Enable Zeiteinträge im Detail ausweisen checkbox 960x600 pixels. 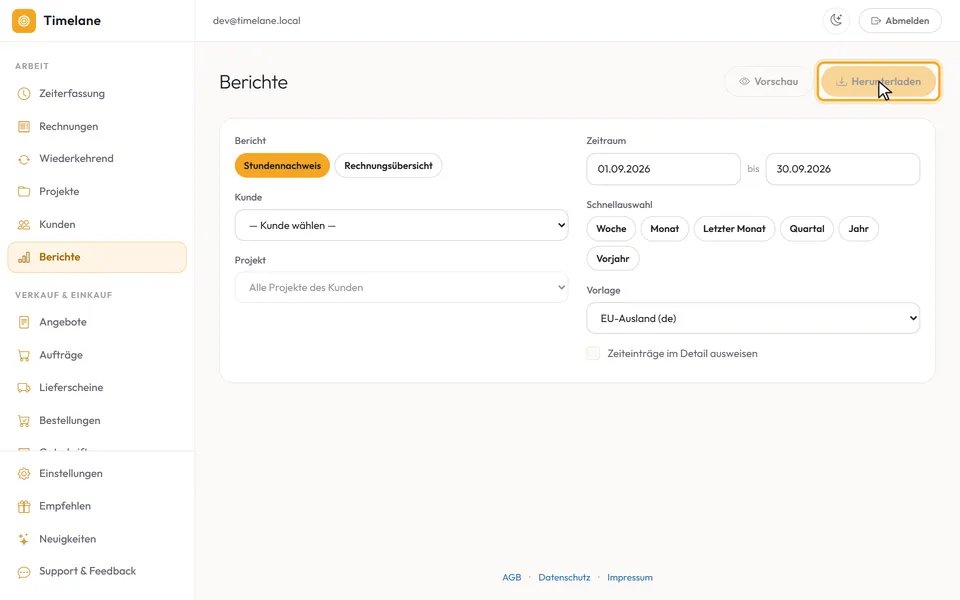click(593, 353)
